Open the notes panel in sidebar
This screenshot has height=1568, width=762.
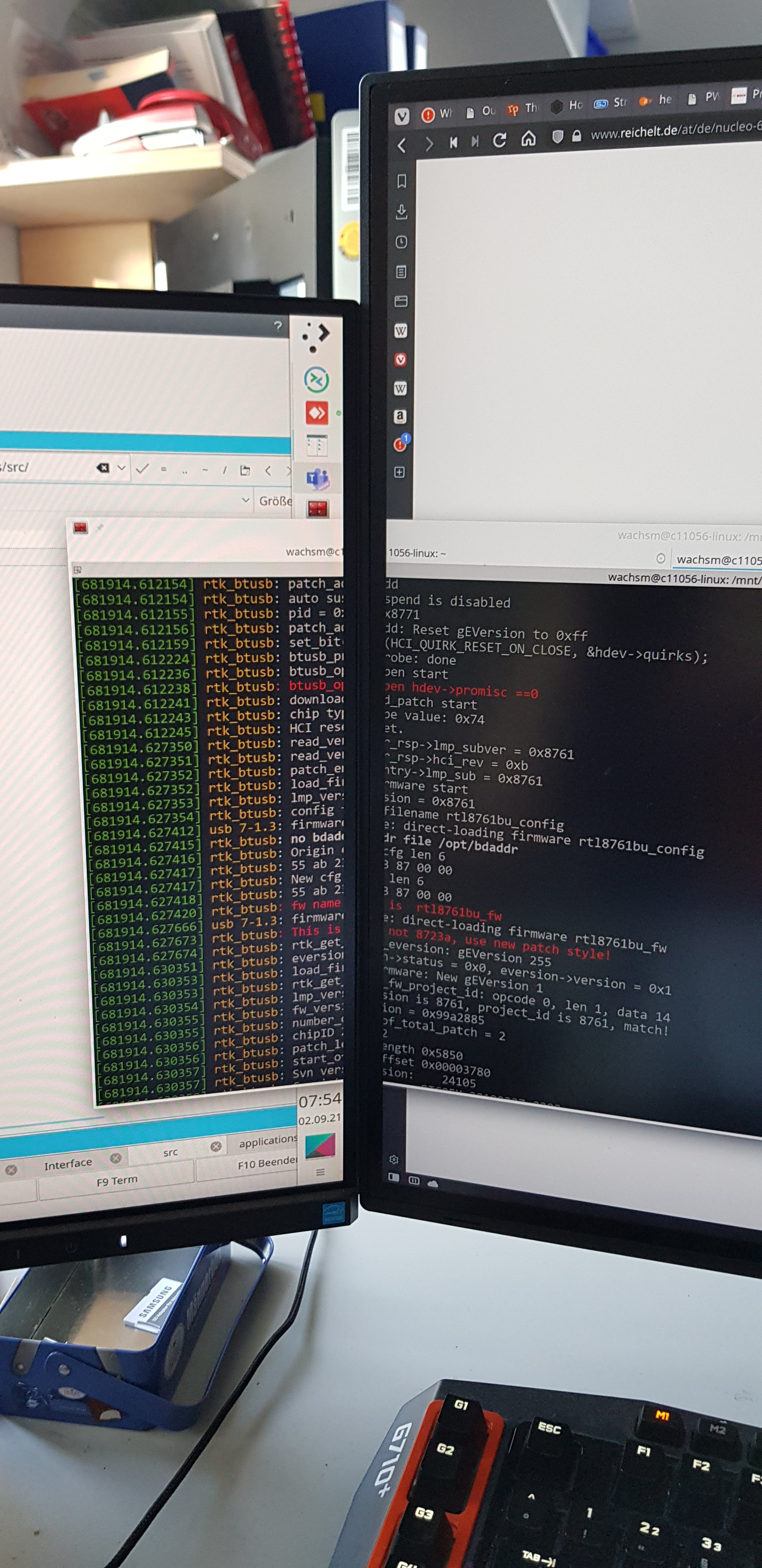401,271
